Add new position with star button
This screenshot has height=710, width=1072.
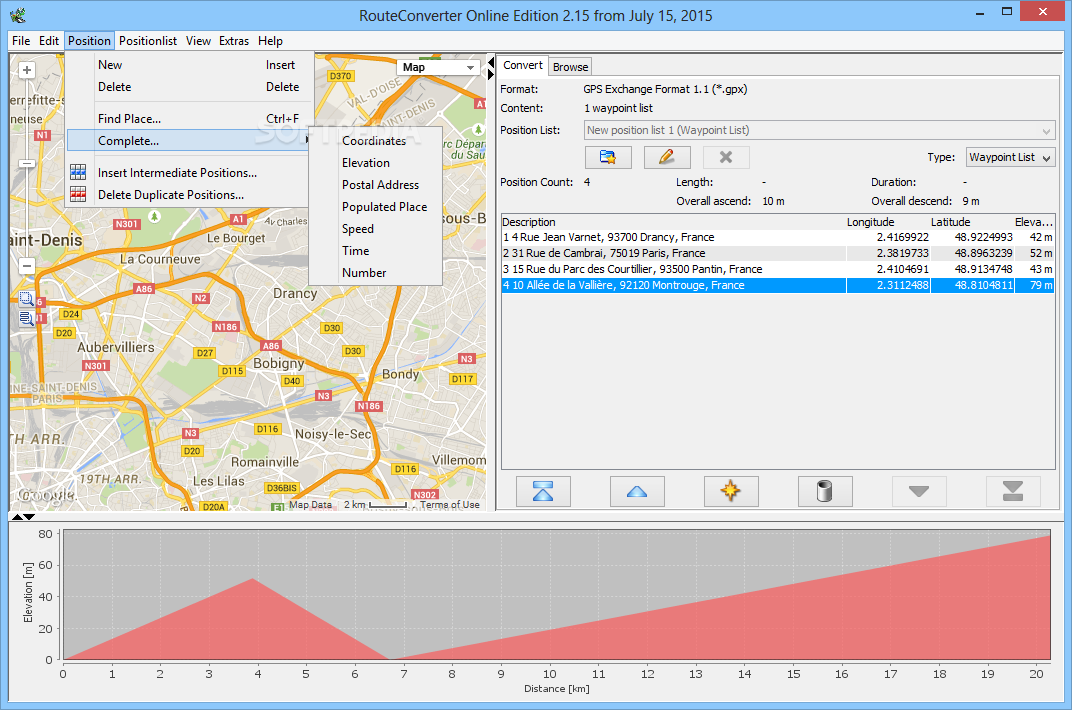pos(731,491)
